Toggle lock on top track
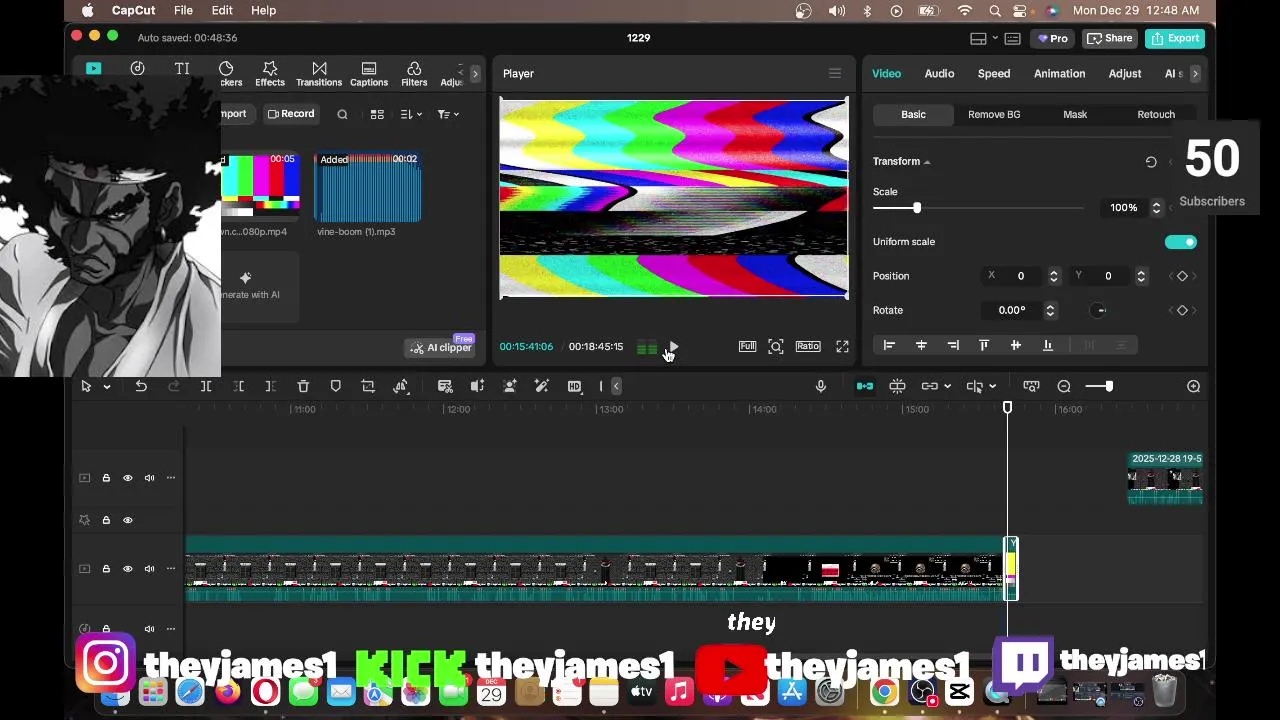The height and width of the screenshot is (720, 1280). point(106,478)
